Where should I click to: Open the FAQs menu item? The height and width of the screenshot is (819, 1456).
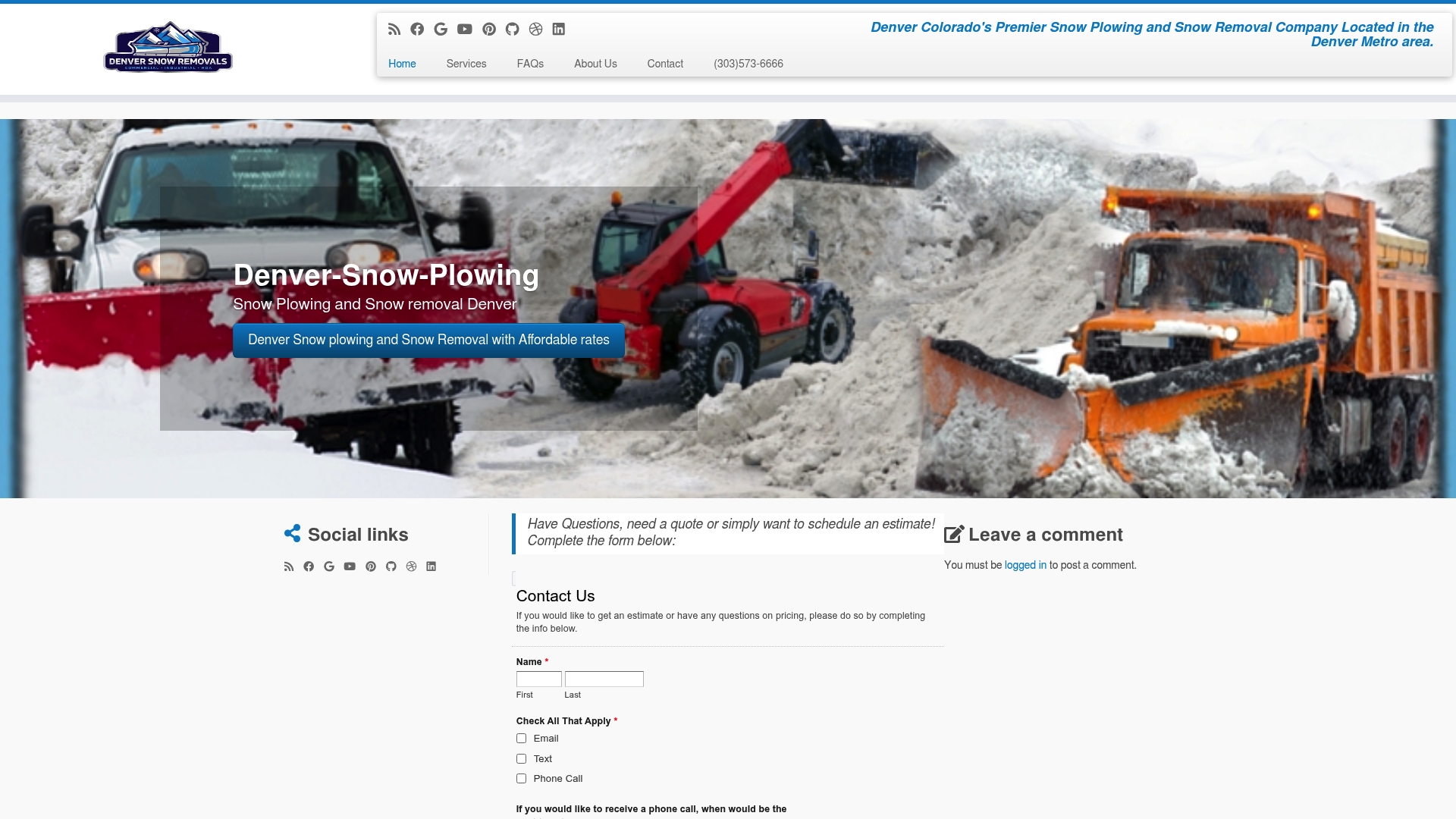[x=530, y=64]
